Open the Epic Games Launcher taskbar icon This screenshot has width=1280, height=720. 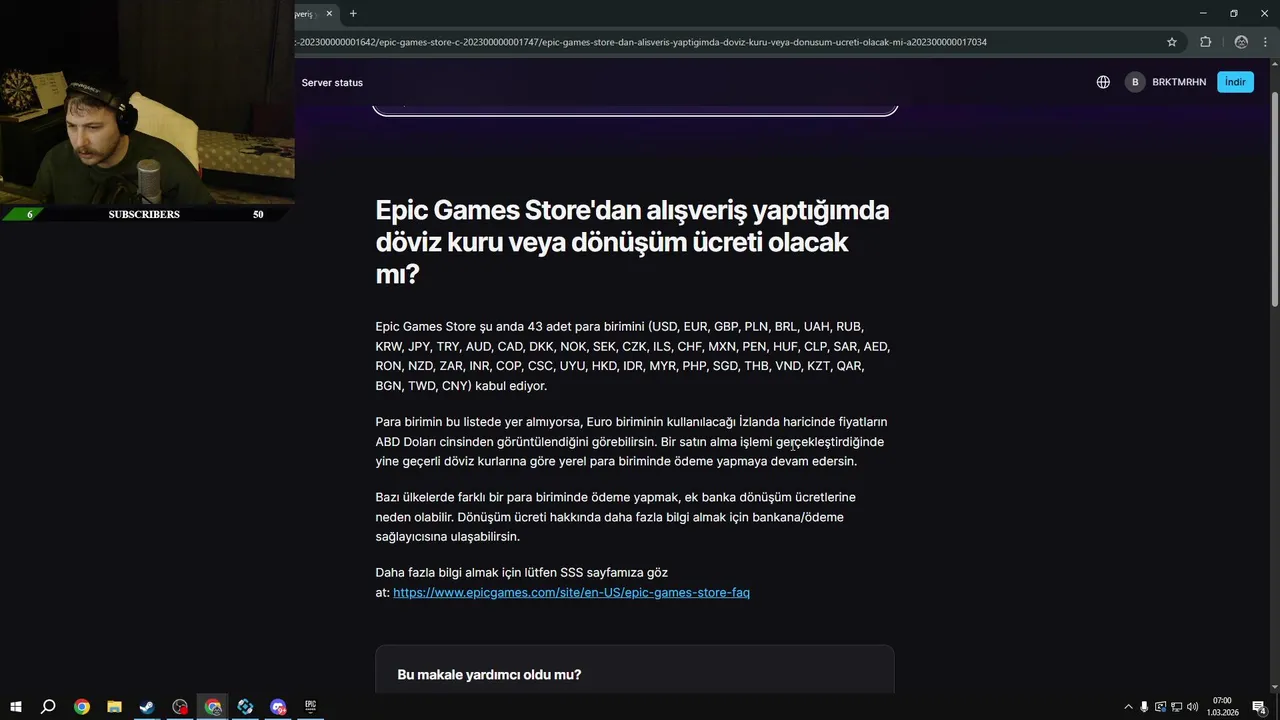tap(311, 707)
